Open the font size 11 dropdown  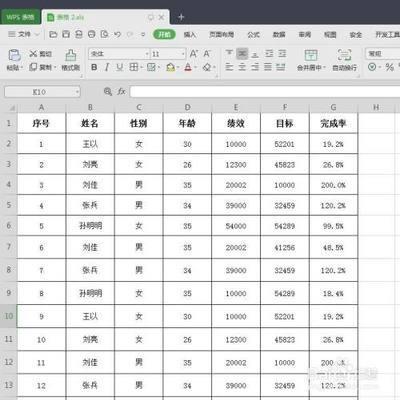click(x=183, y=54)
